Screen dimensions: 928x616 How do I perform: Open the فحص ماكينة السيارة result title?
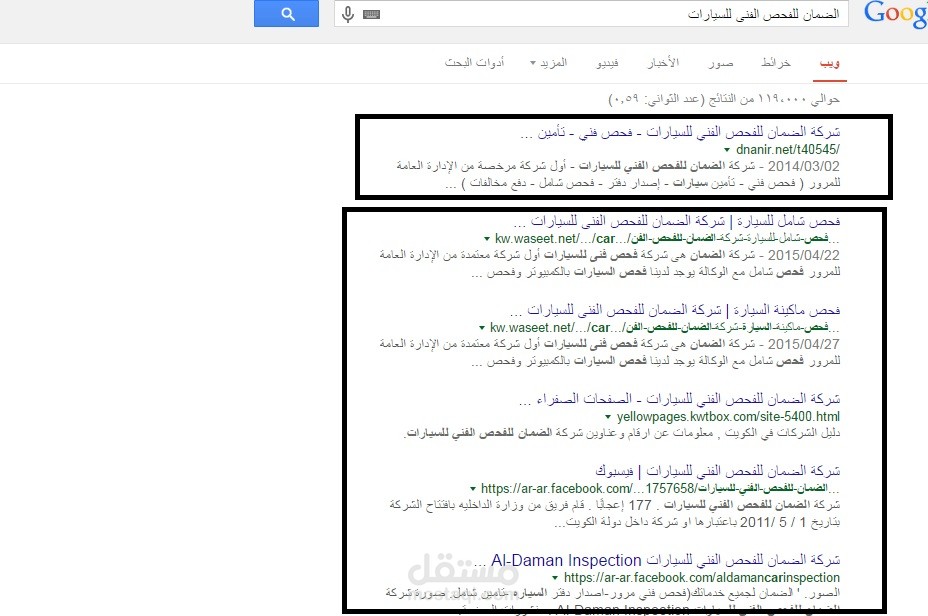(x=675, y=310)
